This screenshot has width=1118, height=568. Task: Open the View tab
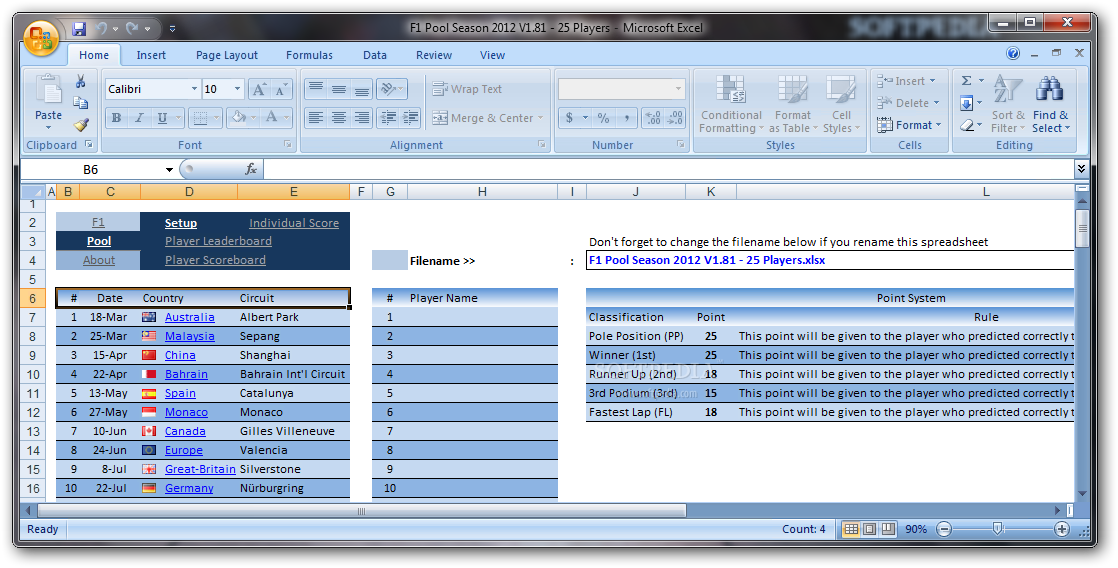click(x=492, y=55)
